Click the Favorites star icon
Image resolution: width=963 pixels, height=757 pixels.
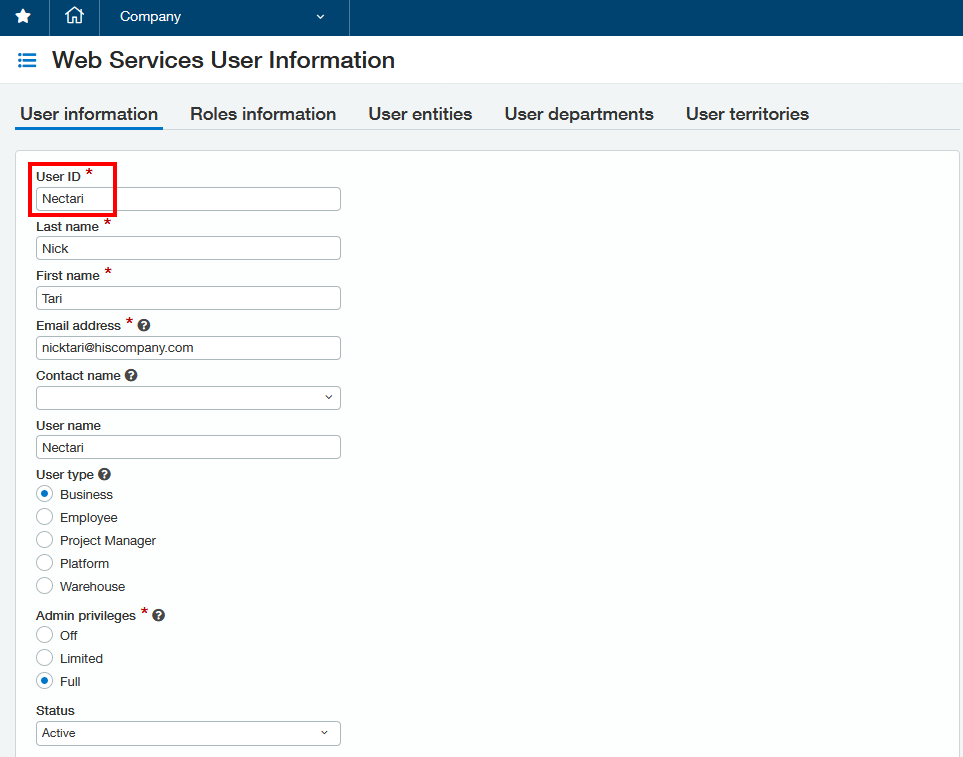click(x=23, y=17)
